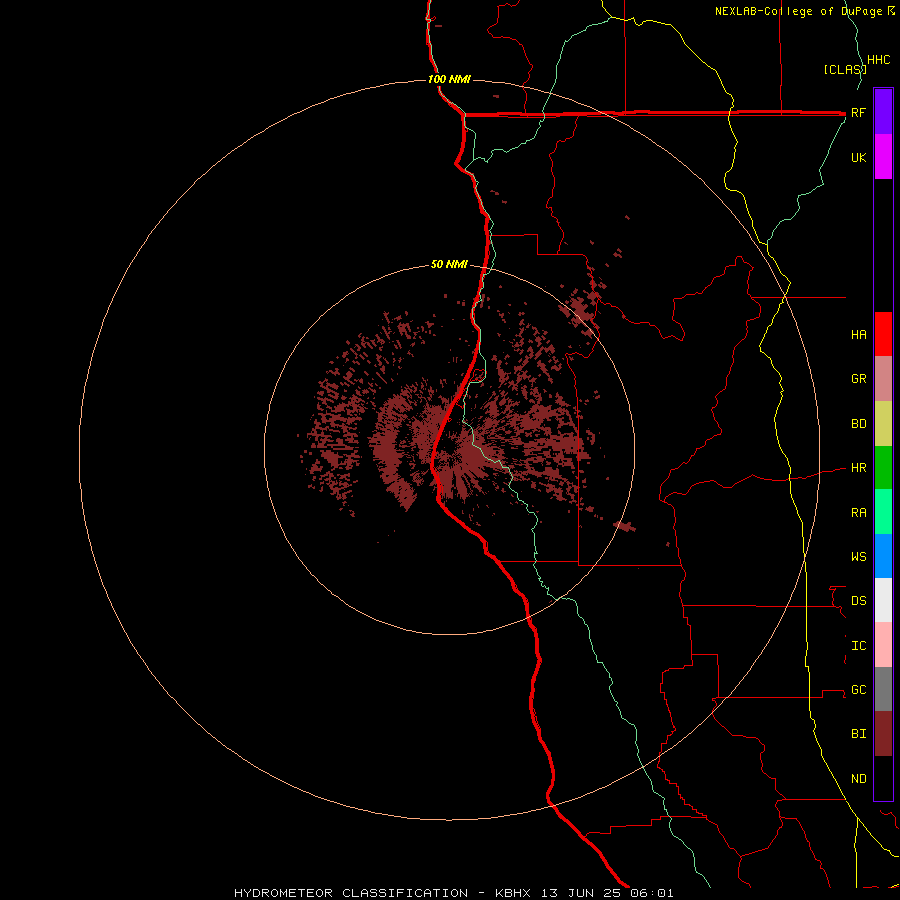Click the HR legend label
The width and height of the screenshot is (900, 900).
pos(859,468)
